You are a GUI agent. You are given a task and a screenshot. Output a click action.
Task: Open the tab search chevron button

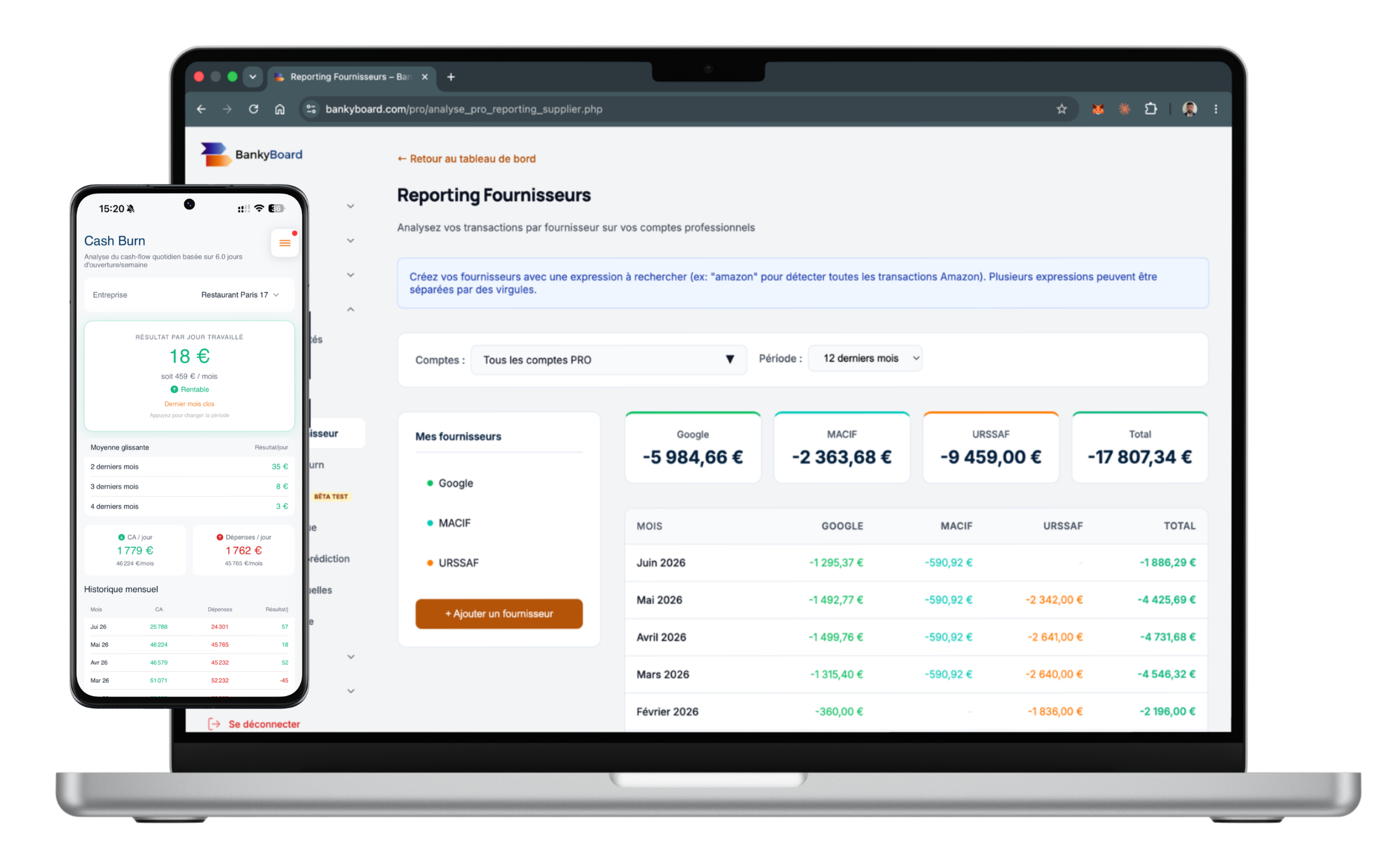(253, 76)
